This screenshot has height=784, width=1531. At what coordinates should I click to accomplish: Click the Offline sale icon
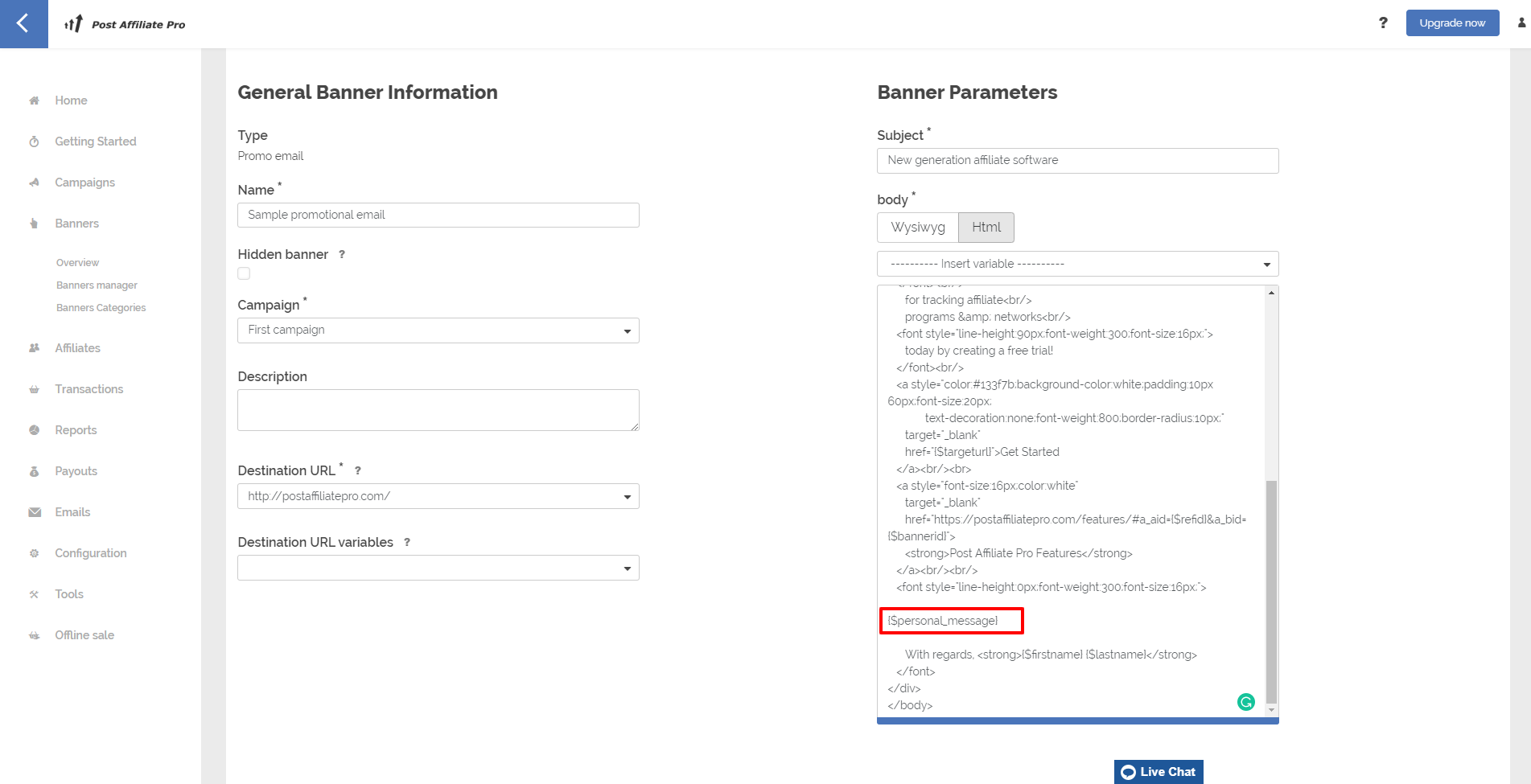pyautogui.click(x=34, y=635)
